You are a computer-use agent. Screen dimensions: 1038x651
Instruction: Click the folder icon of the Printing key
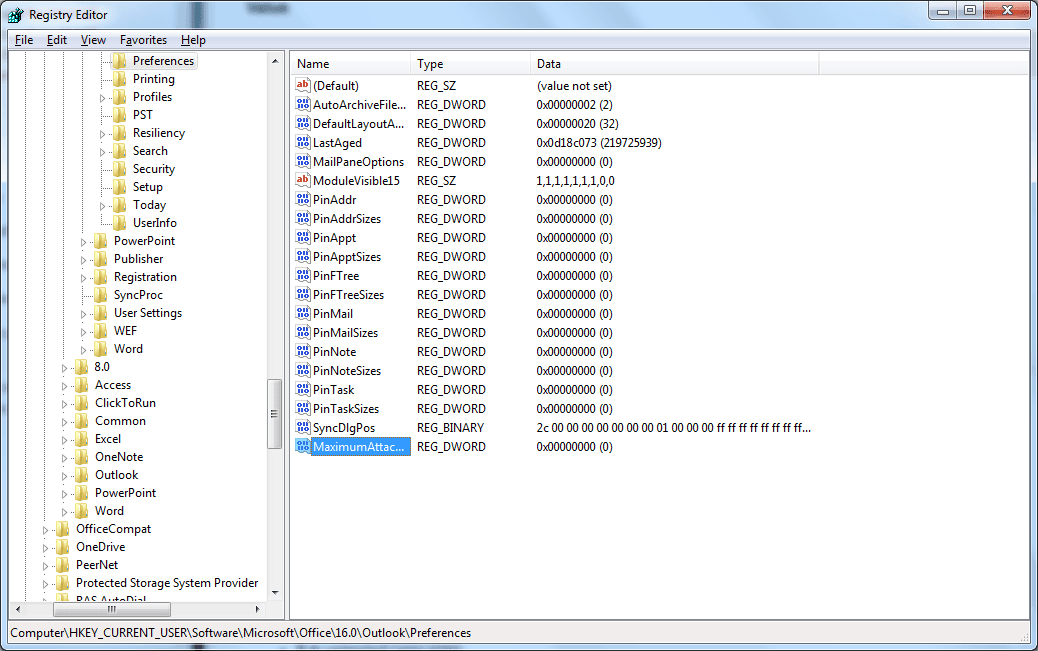[119, 79]
